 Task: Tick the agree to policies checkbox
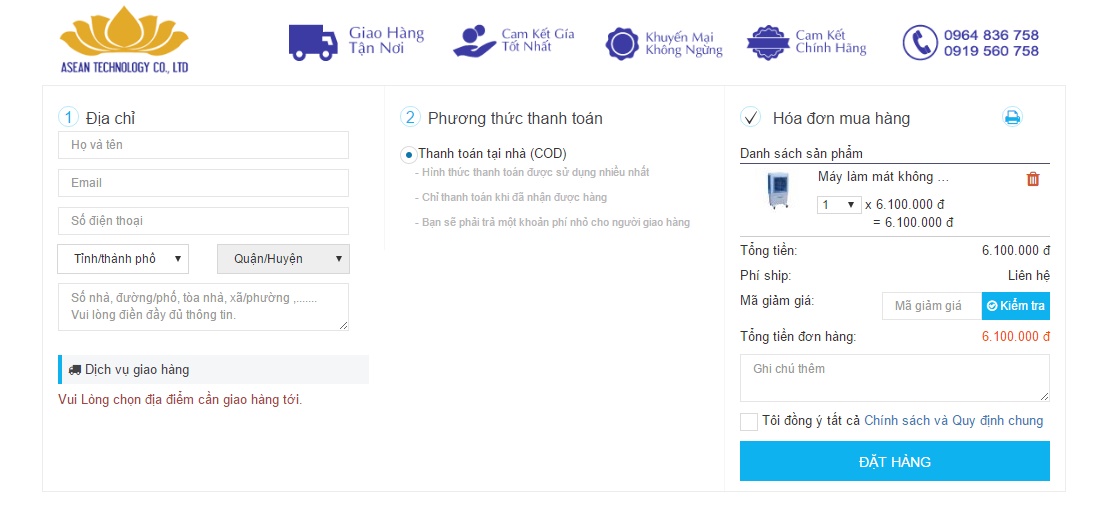[x=749, y=421]
